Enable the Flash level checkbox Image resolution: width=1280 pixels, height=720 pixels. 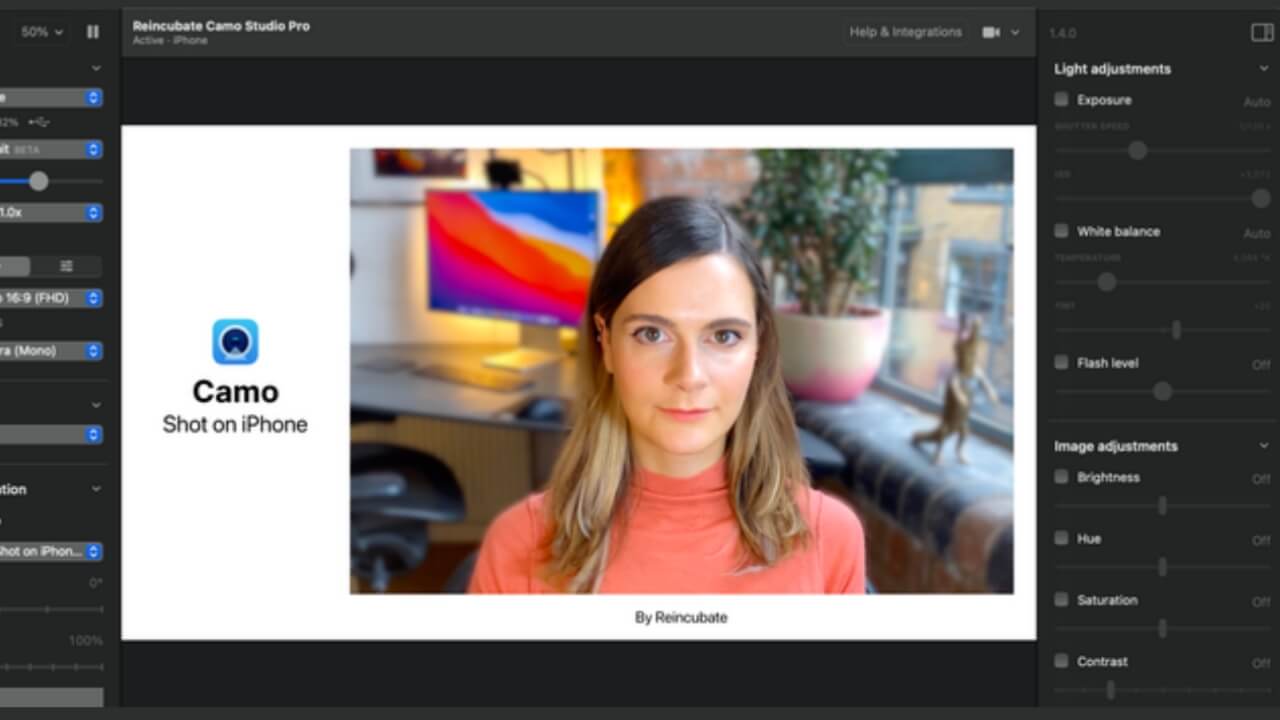coord(1061,362)
